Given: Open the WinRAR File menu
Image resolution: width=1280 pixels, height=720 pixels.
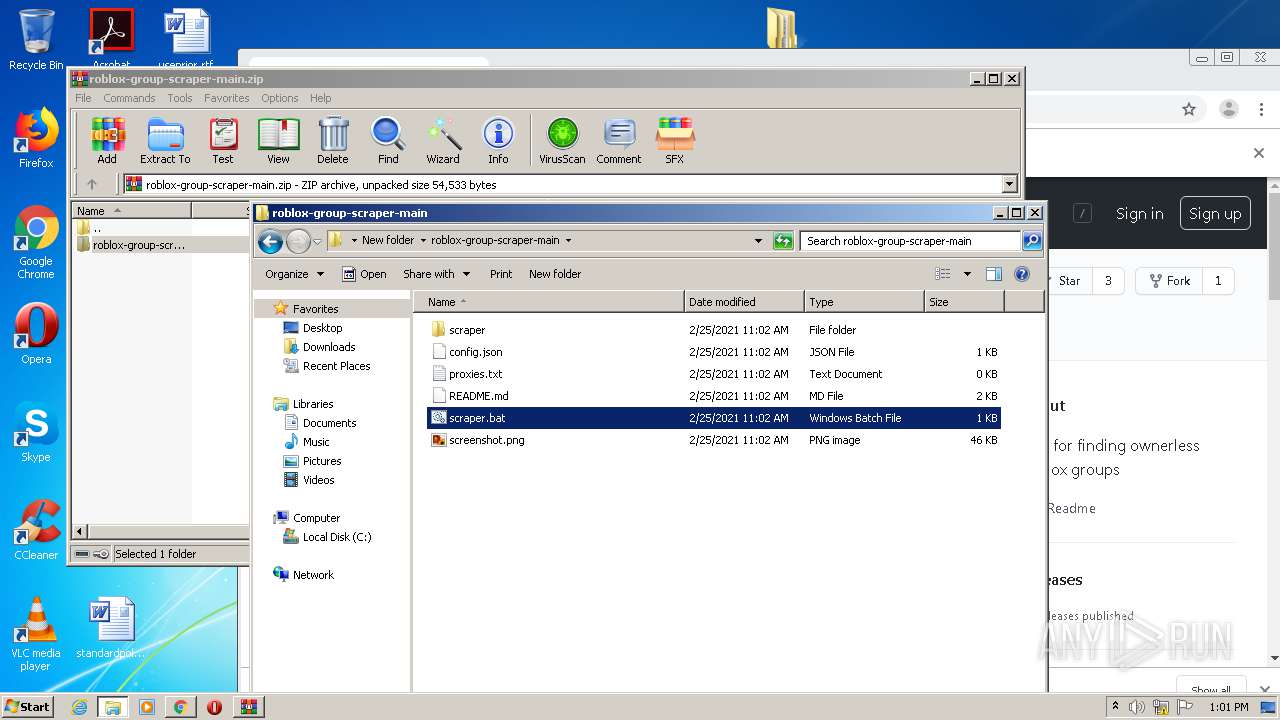Looking at the screenshot, I should pyautogui.click(x=83, y=98).
